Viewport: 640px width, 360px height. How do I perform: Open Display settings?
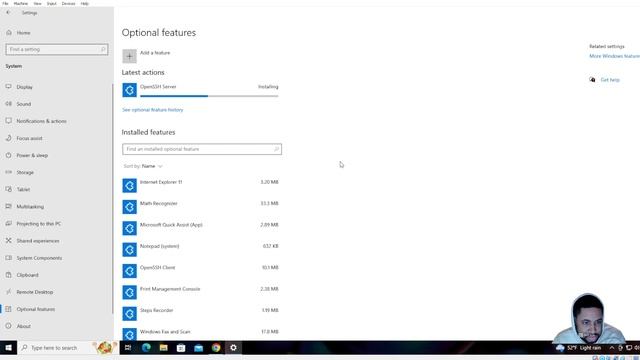pyautogui.click(x=24, y=87)
